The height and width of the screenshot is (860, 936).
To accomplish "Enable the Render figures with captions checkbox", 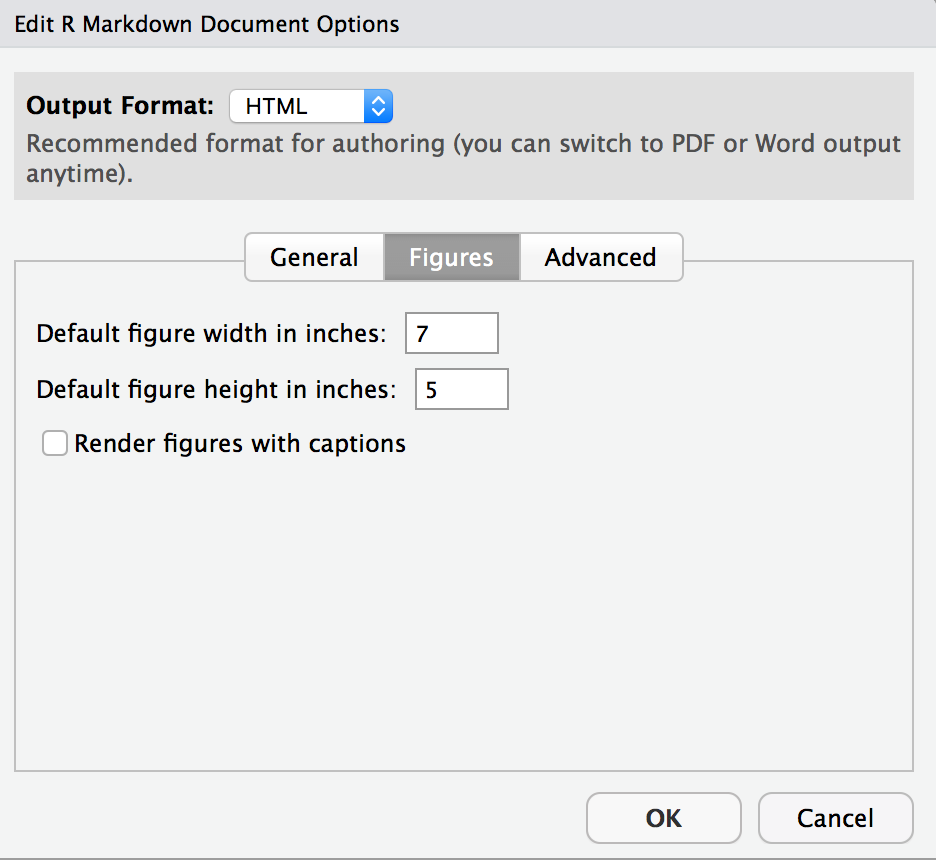I will [54, 443].
